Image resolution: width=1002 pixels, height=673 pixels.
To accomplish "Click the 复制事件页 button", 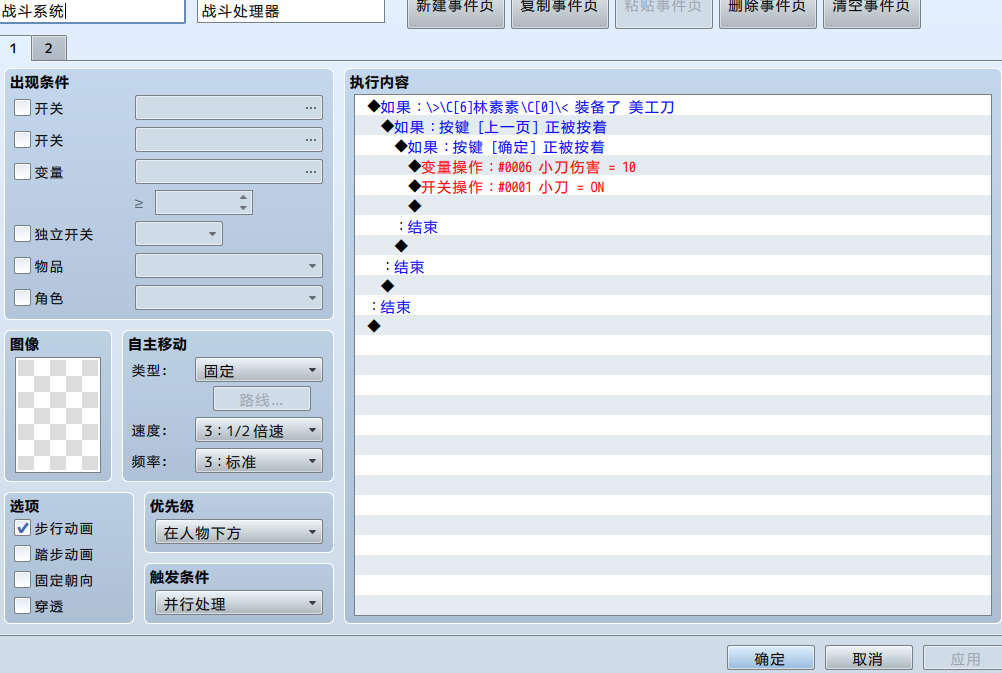I will [560, 12].
